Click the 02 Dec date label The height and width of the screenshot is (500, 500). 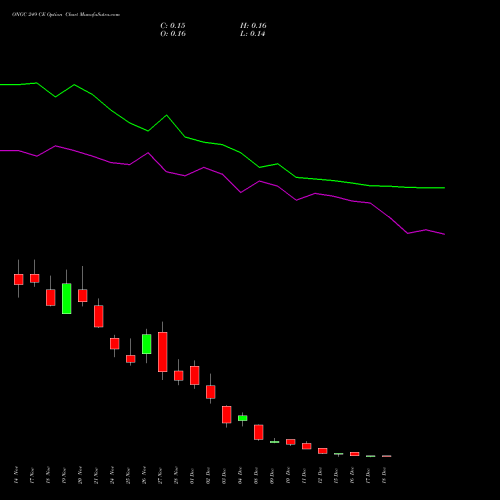[x=208, y=475]
